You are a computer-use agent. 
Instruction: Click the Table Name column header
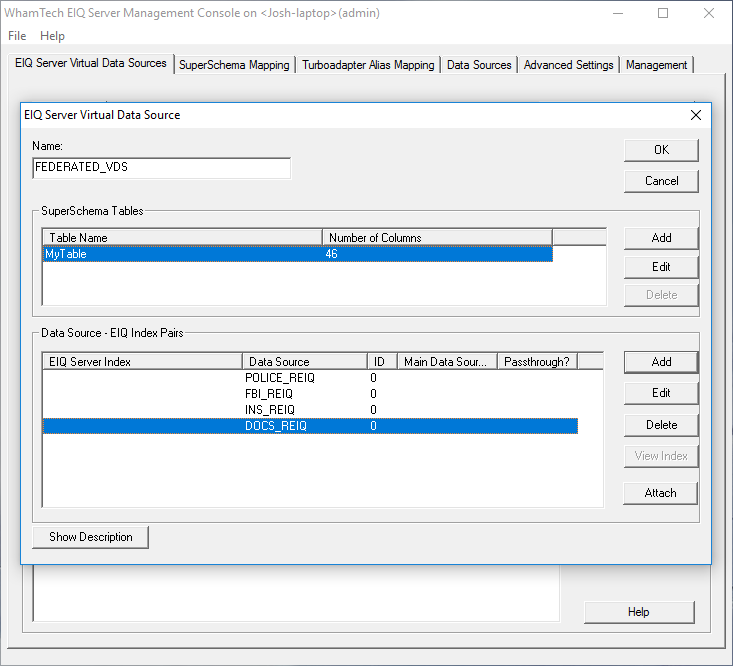[x=182, y=237]
